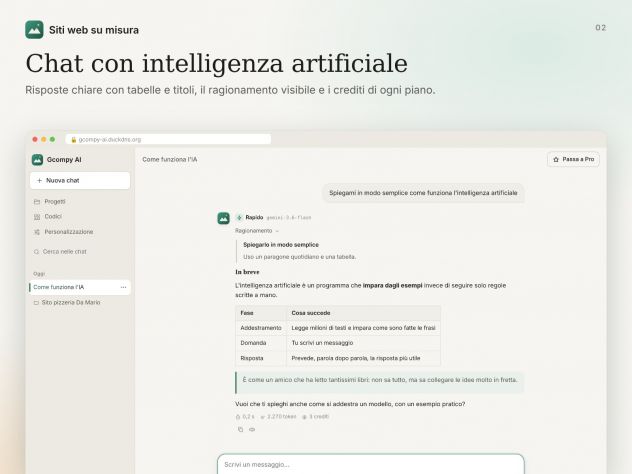
Task: Click the assistant avatar icon next to Rapido
Action: pyautogui.click(x=224, y=218)
